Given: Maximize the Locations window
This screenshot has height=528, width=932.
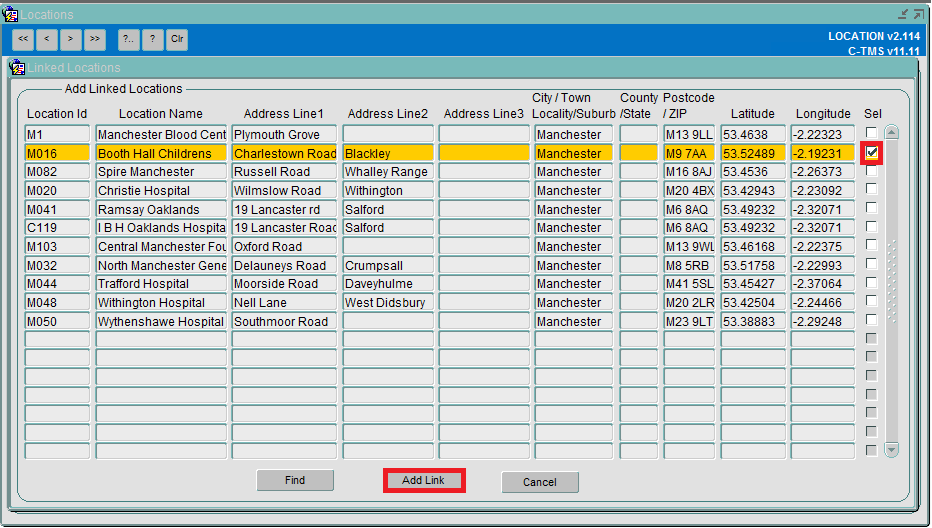Looking at the screenshot, I should (919, 13).
